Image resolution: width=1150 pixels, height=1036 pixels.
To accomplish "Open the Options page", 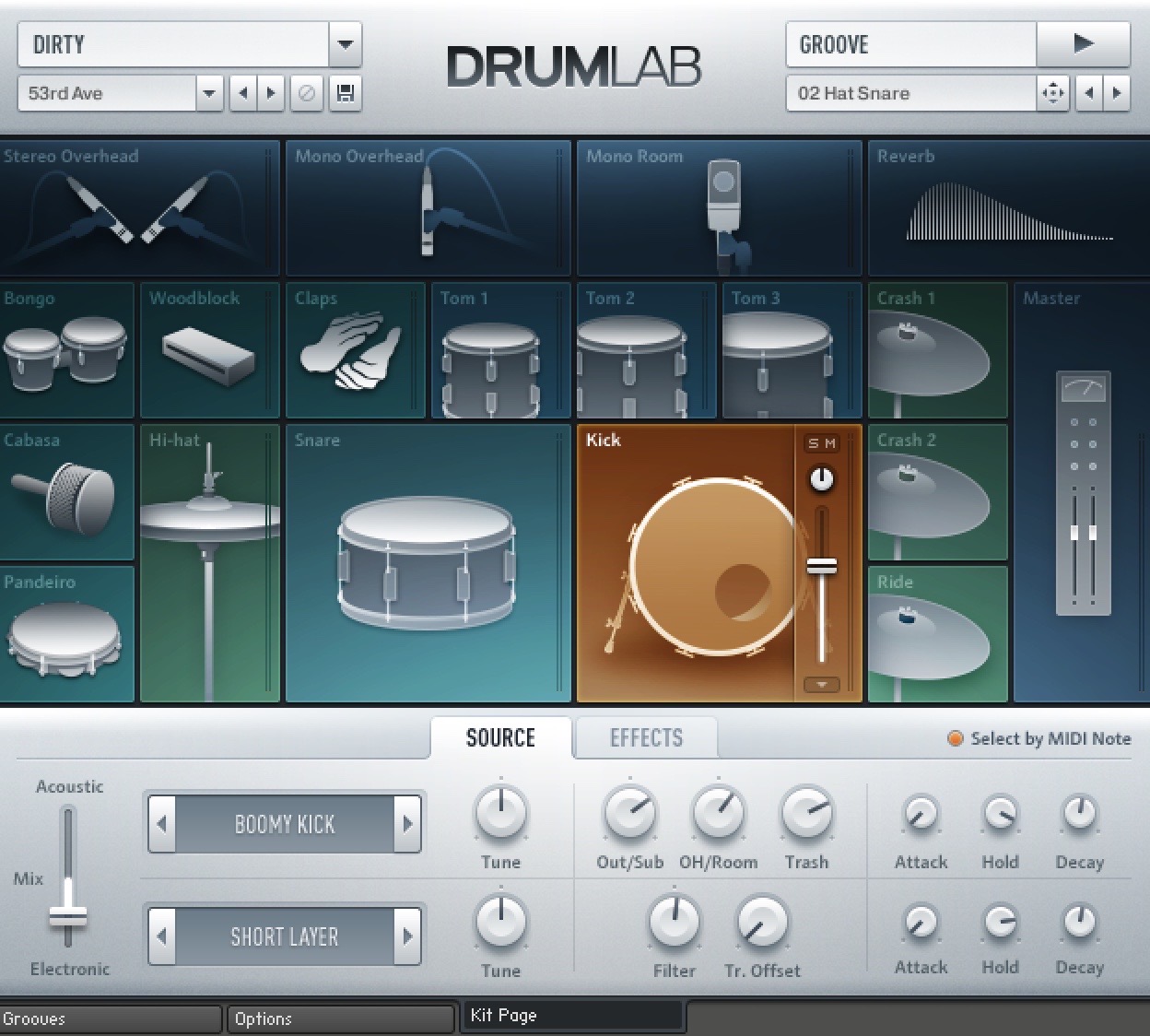I will pyautogui.click(x=341, y=1018).
